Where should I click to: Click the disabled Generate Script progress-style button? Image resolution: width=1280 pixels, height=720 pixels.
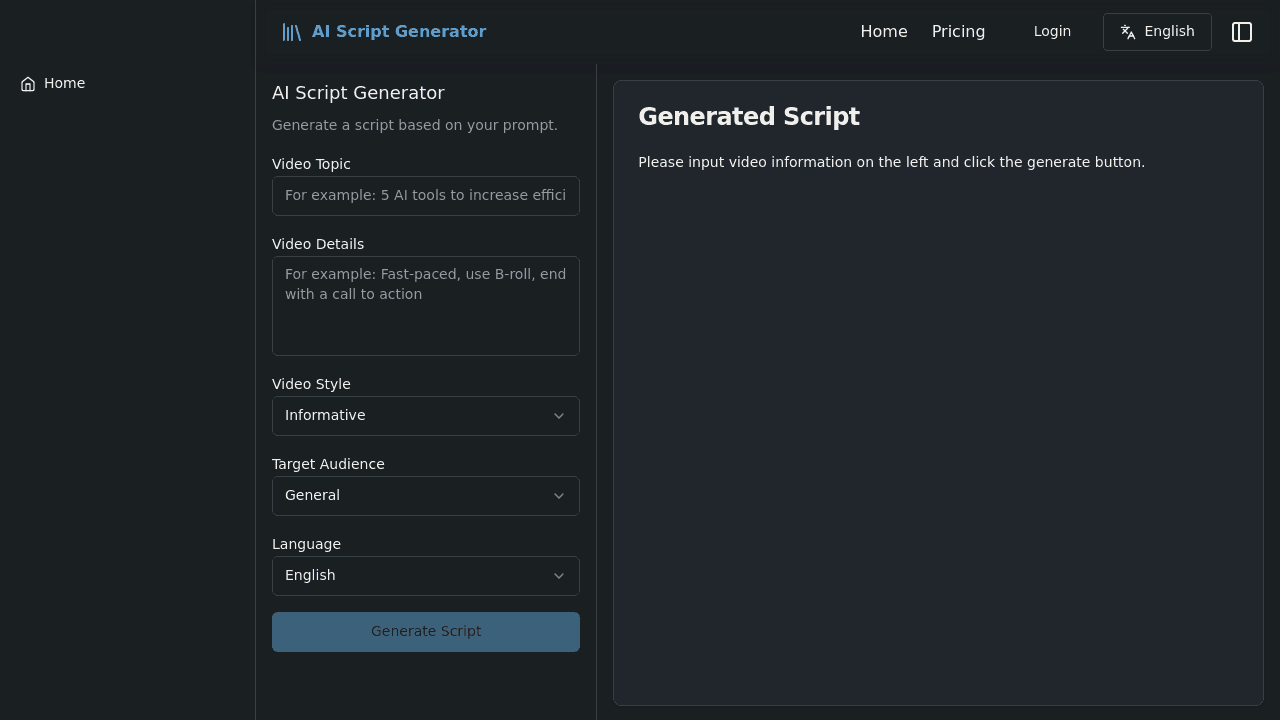pos(425,631)
